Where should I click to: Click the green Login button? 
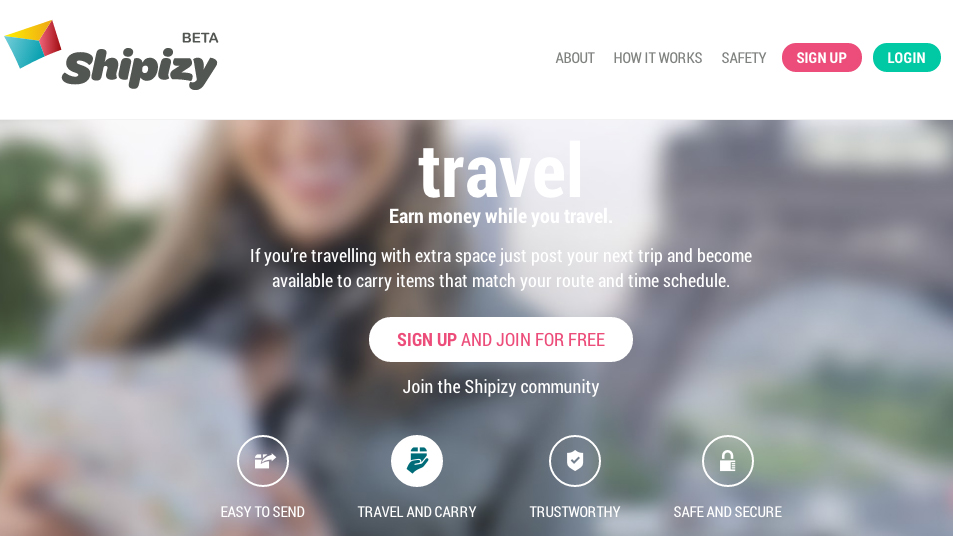907,58
